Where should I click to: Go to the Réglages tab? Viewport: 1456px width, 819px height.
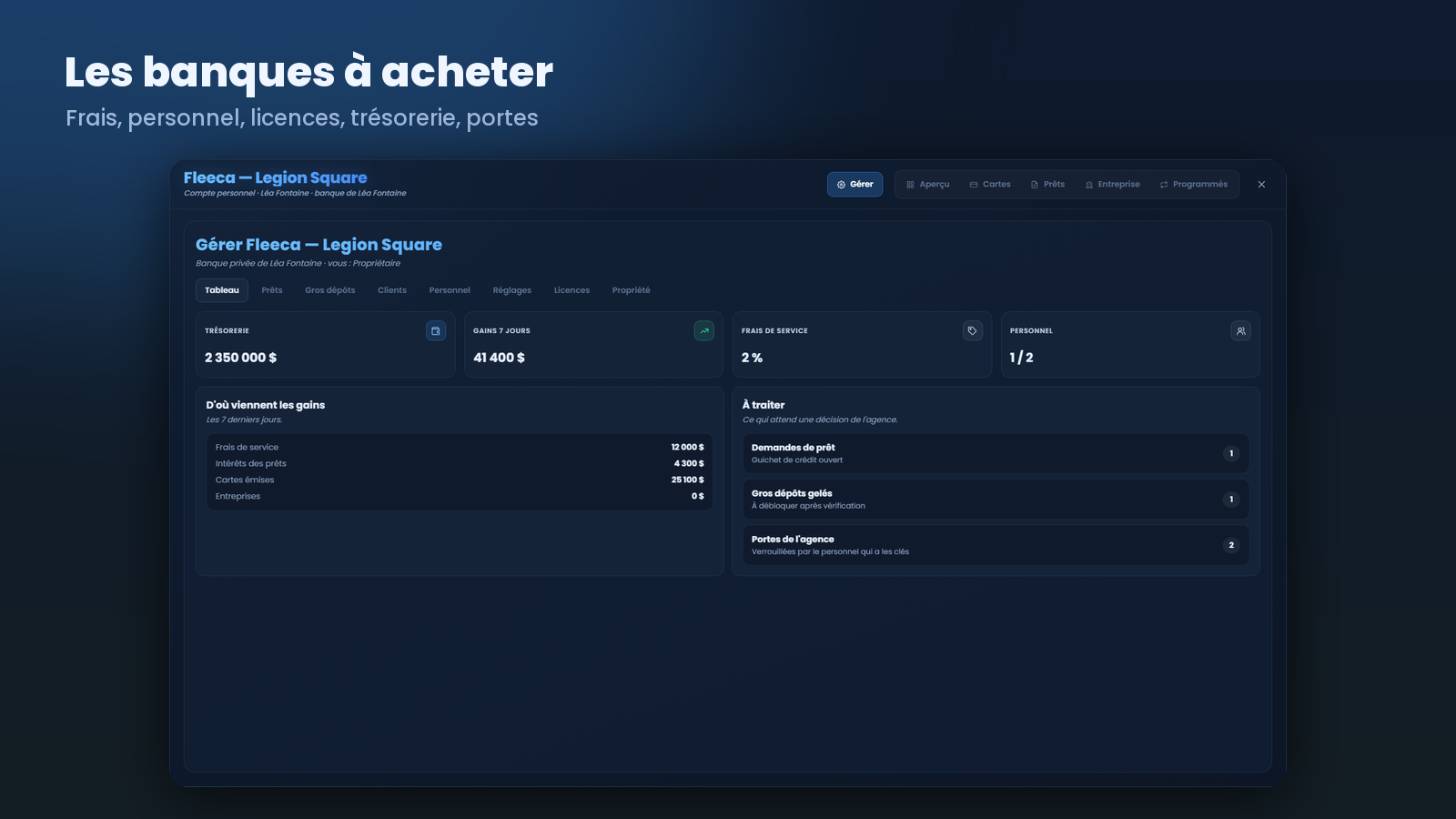512,290
